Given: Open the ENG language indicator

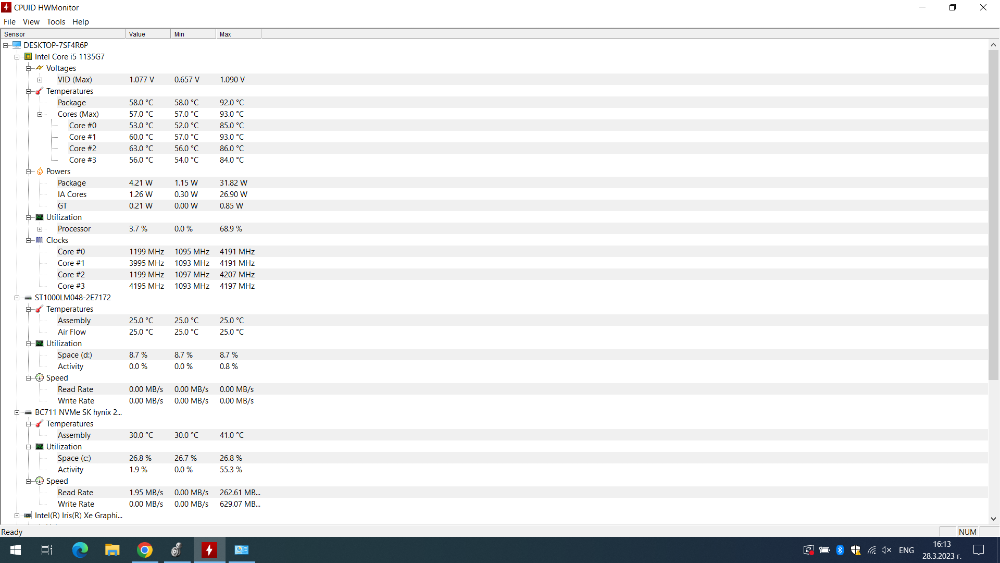Looking at the screenshot, I should 906,550.
